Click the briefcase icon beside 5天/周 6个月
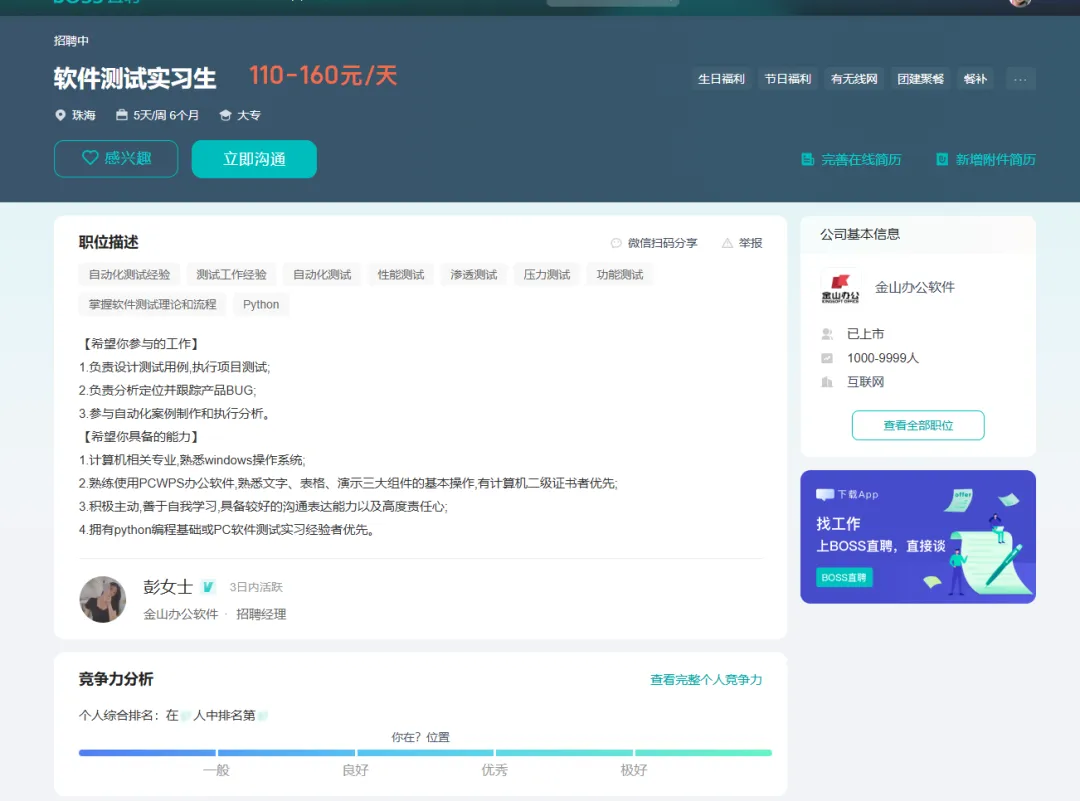The image size is (1080, 801). [x=122, y=115]
